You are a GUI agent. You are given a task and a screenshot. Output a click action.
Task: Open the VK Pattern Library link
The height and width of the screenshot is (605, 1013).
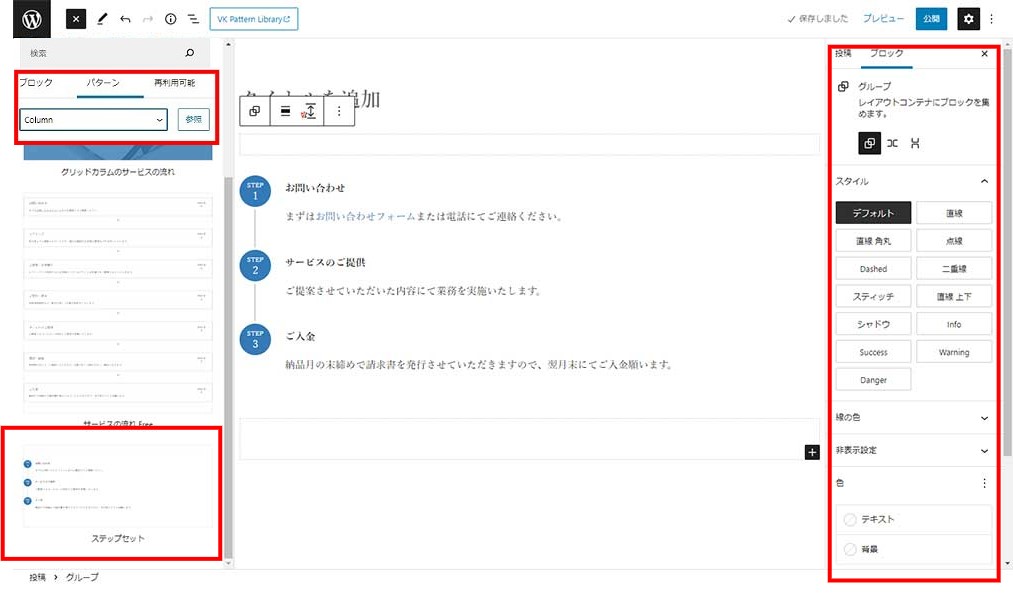tap(253, 19)
